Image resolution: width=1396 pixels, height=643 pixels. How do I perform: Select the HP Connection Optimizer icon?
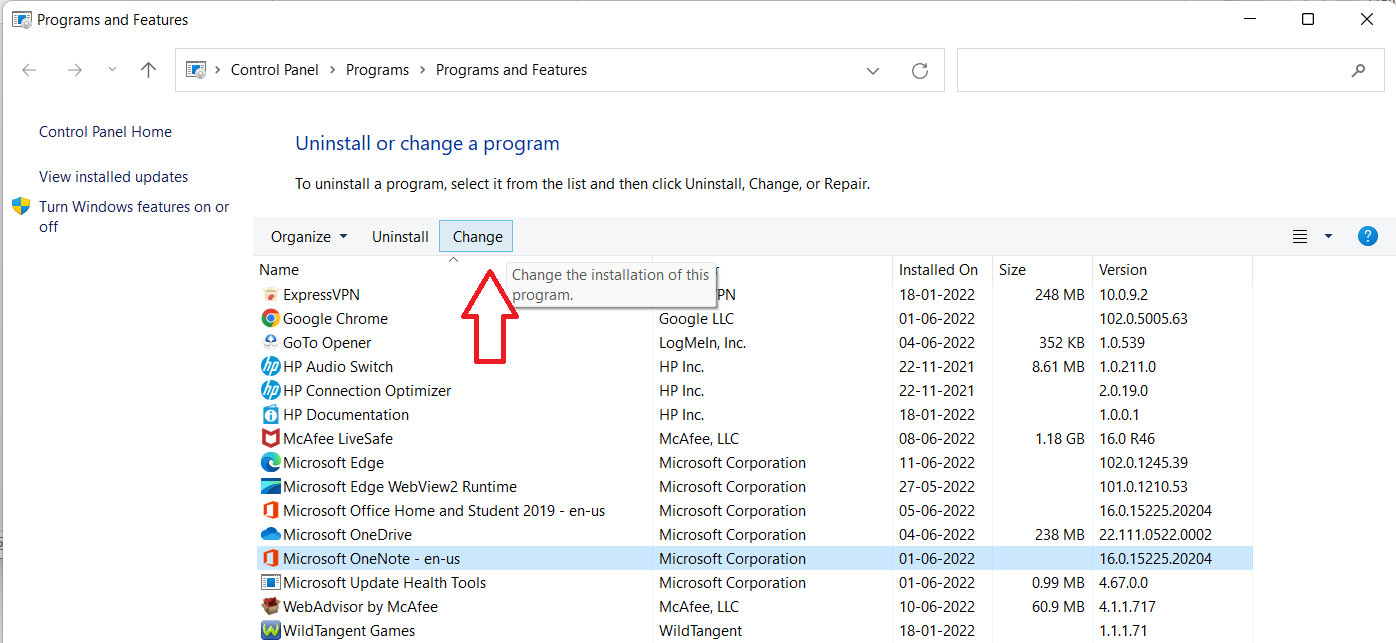pos(270,391)
